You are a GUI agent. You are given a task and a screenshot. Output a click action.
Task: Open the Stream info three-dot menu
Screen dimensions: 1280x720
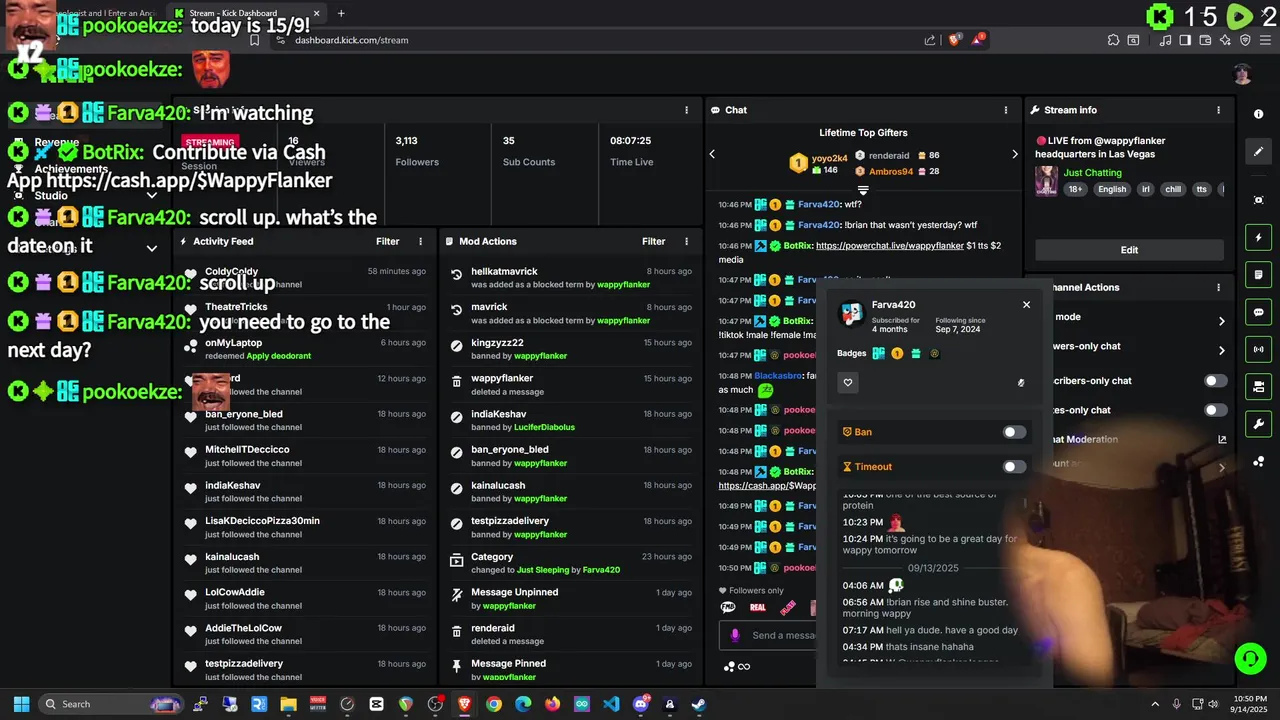[1218, 110]
